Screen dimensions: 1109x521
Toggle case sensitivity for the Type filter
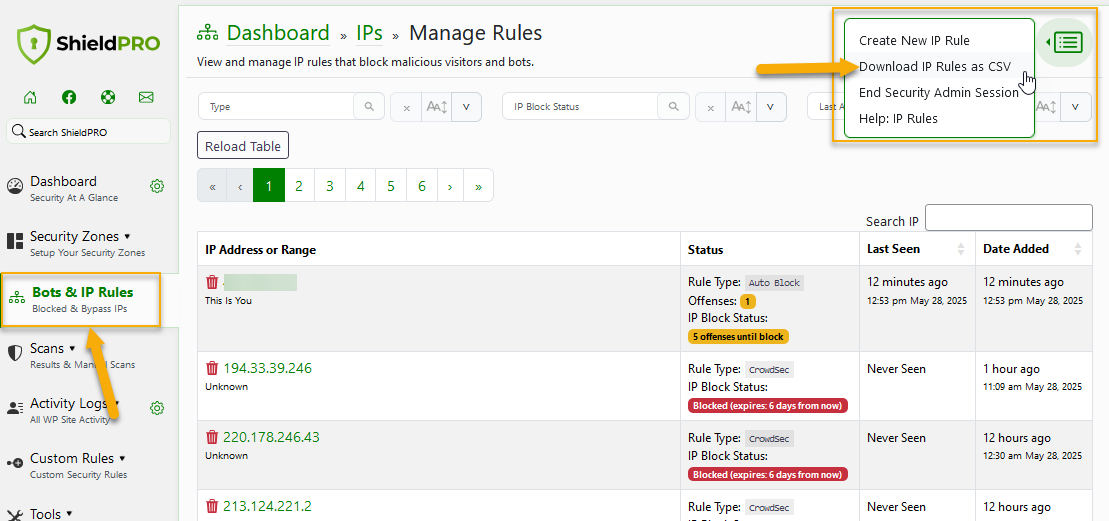(x=436, y=107)
